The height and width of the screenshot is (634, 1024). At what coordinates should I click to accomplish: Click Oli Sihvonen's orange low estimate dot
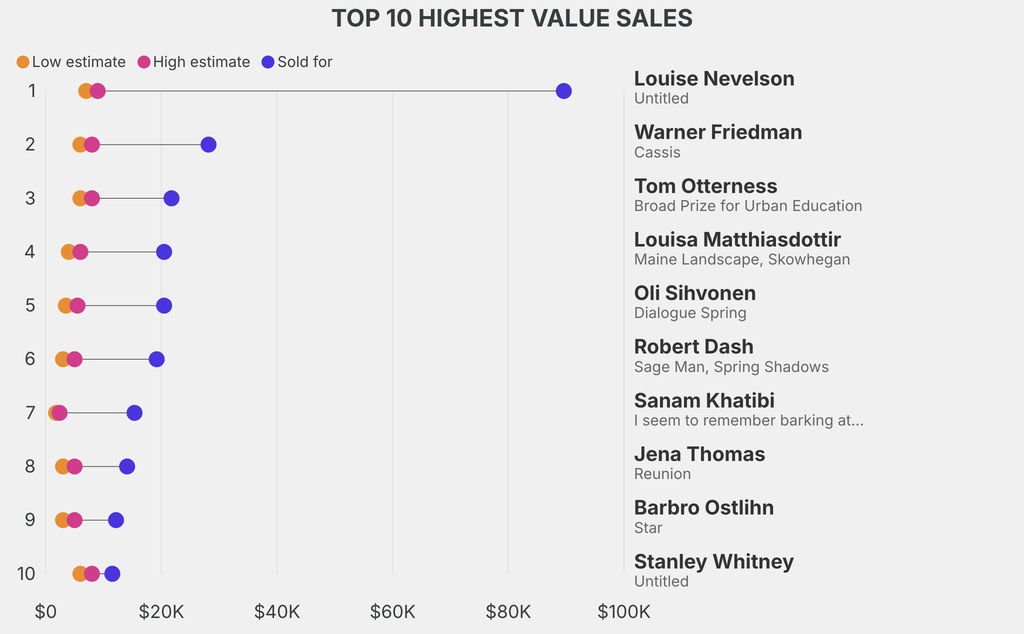(x=65, y=305)
